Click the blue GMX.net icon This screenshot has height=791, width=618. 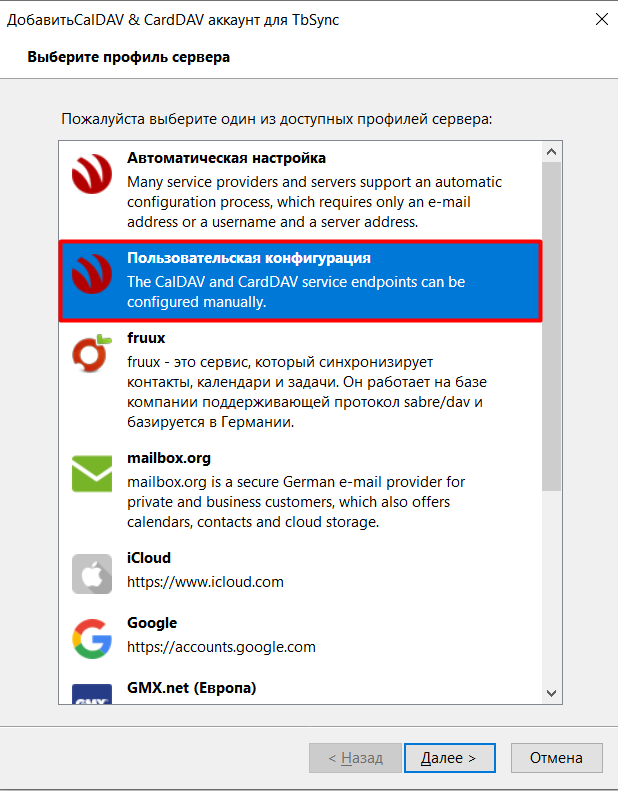coord(92,694)
